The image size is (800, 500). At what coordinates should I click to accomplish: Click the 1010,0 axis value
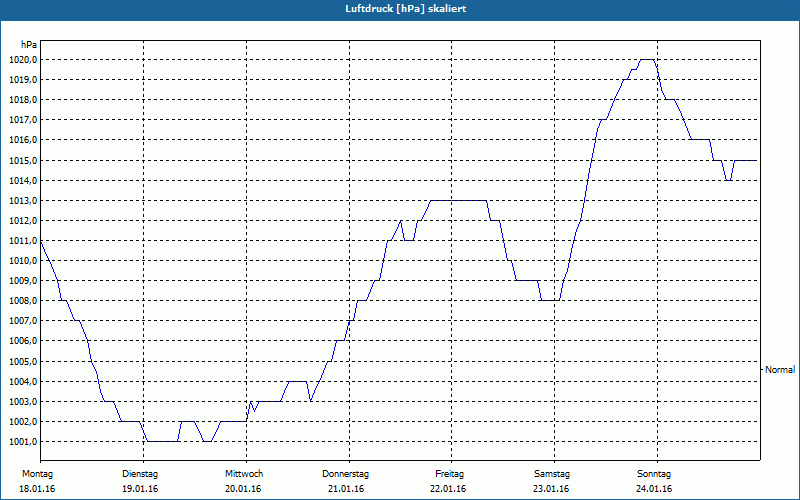coord(23,261)
